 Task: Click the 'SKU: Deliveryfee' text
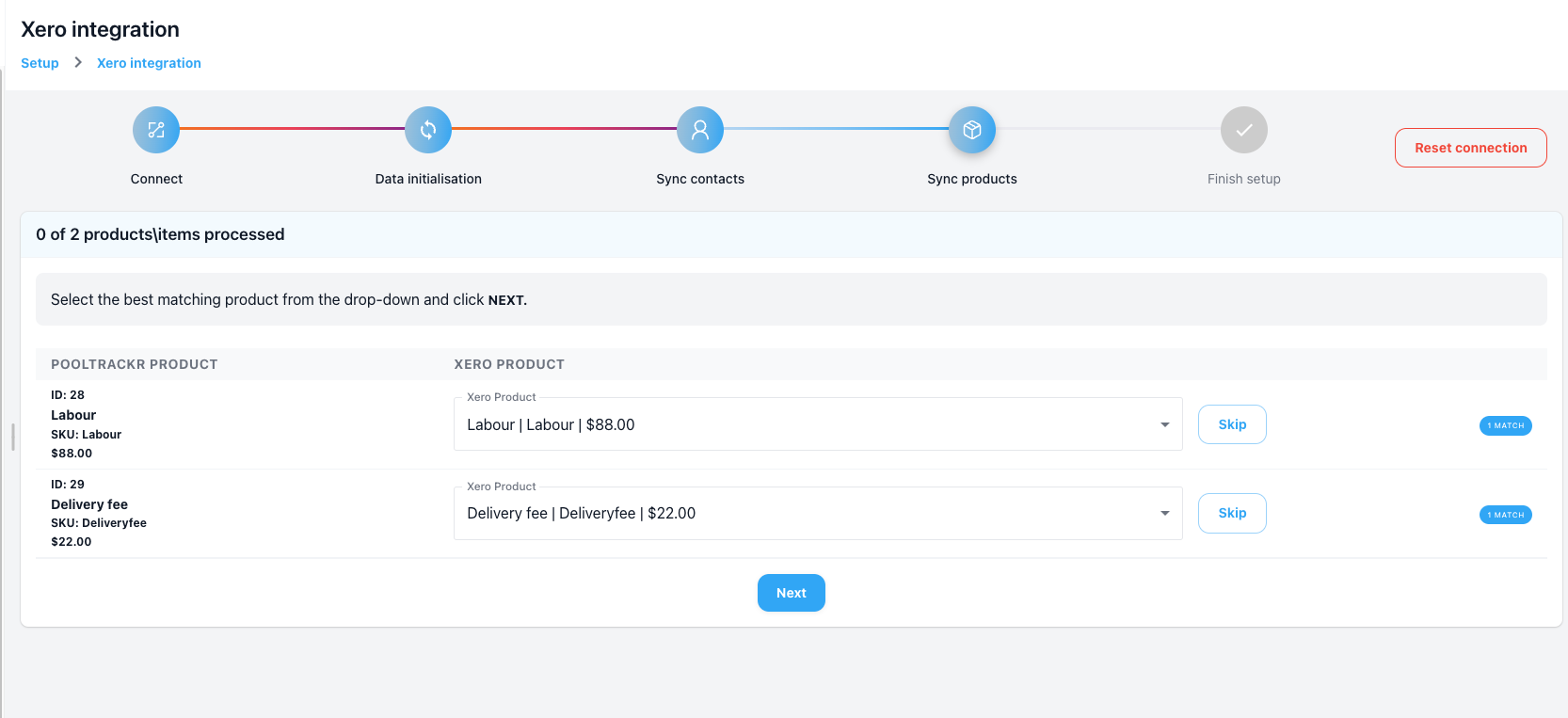99,523
